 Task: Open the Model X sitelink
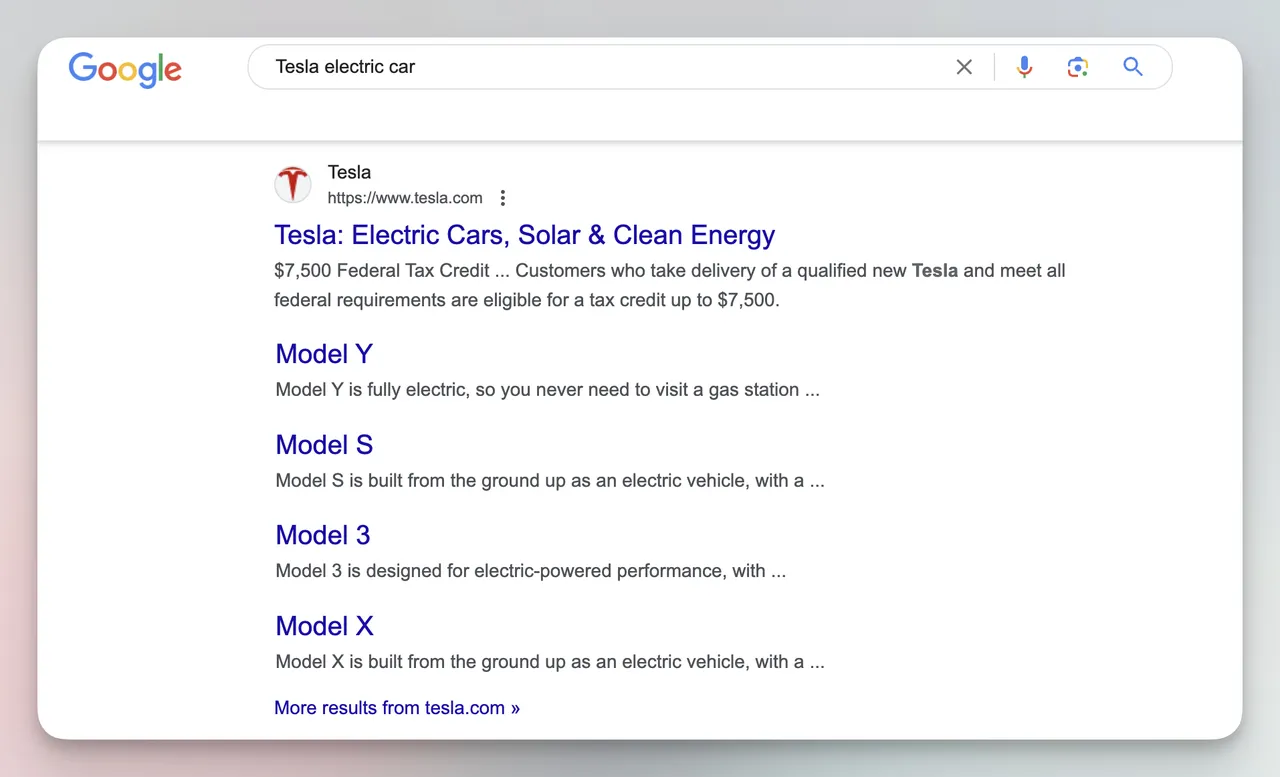pyautogui.click(x=324, y=626)
